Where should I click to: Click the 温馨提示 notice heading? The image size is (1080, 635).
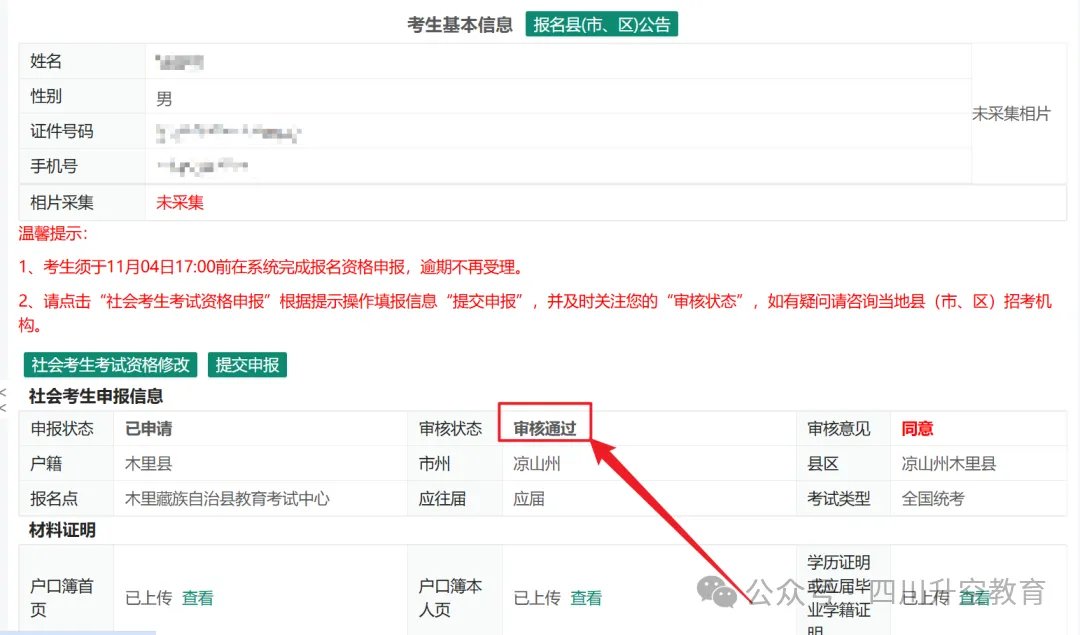[x=53, y=233]
